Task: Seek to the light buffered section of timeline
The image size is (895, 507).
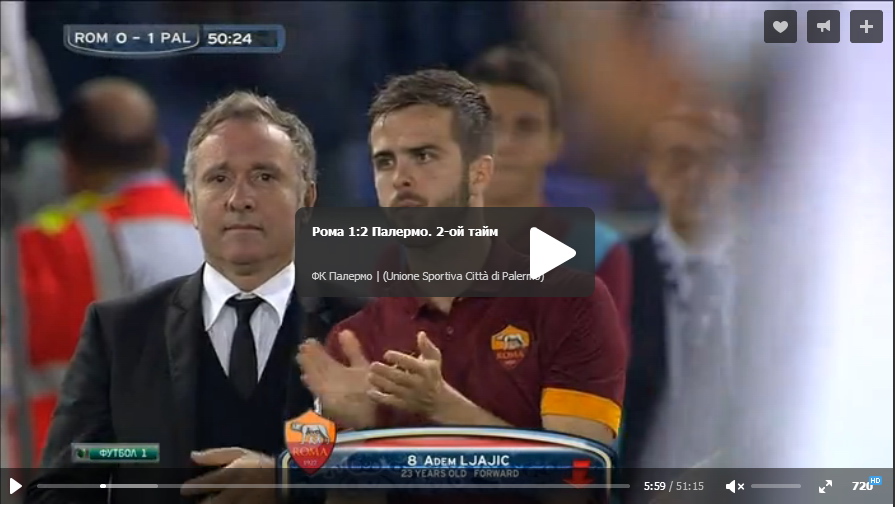Action: click(132, 486)
